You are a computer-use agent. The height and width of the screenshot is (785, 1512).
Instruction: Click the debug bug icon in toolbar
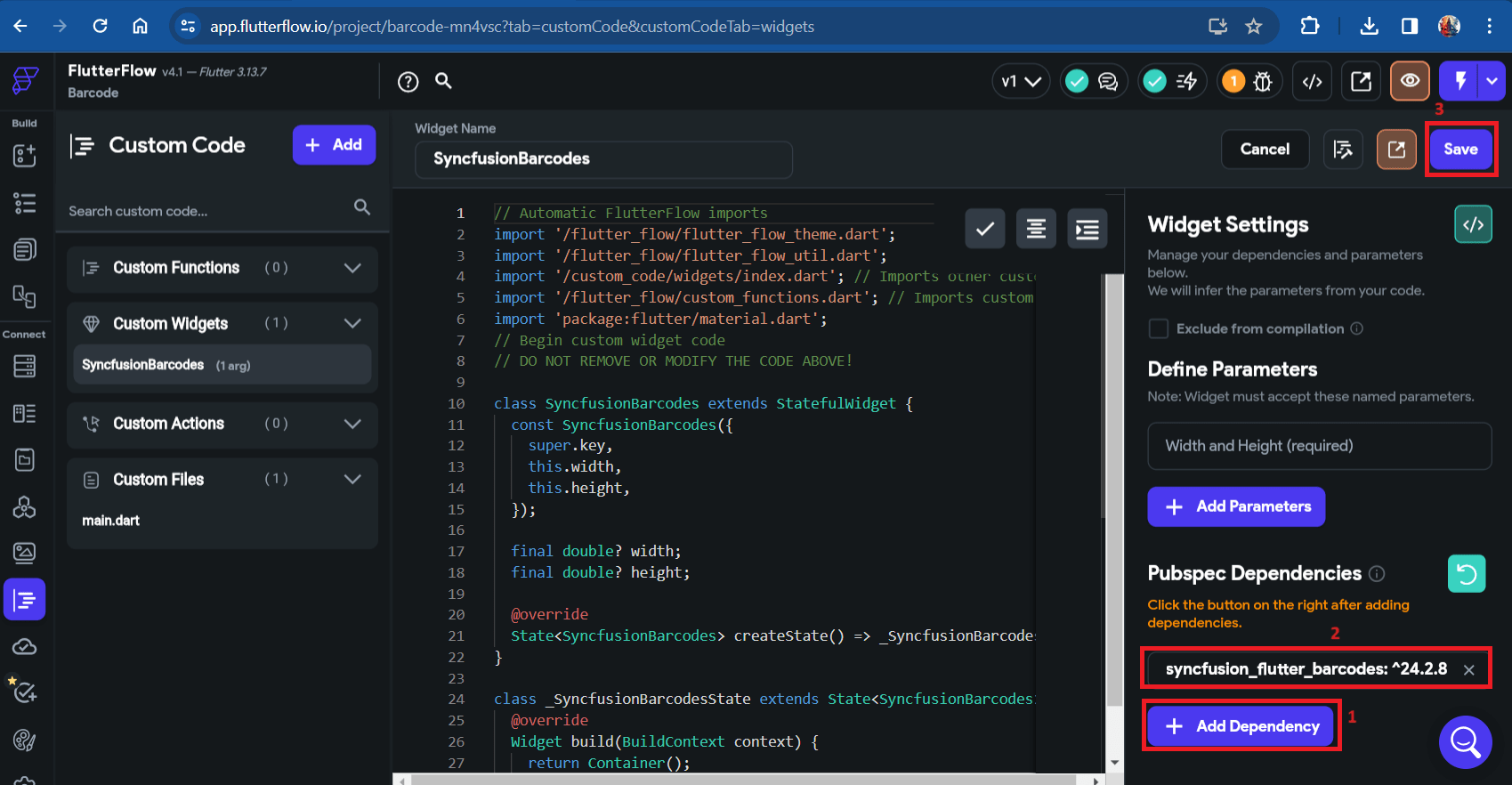pos(1263,82)
